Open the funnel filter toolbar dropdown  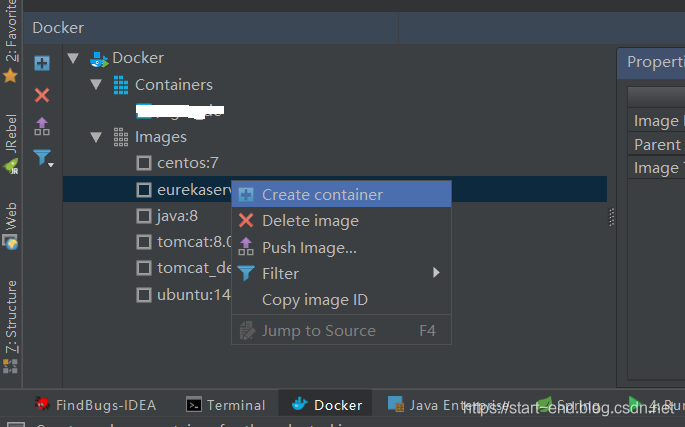pos(42,158)
